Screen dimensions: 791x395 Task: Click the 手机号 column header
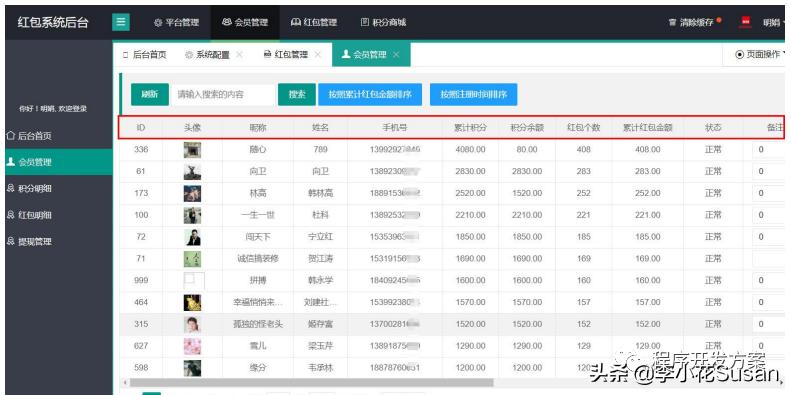click(394, 128)
